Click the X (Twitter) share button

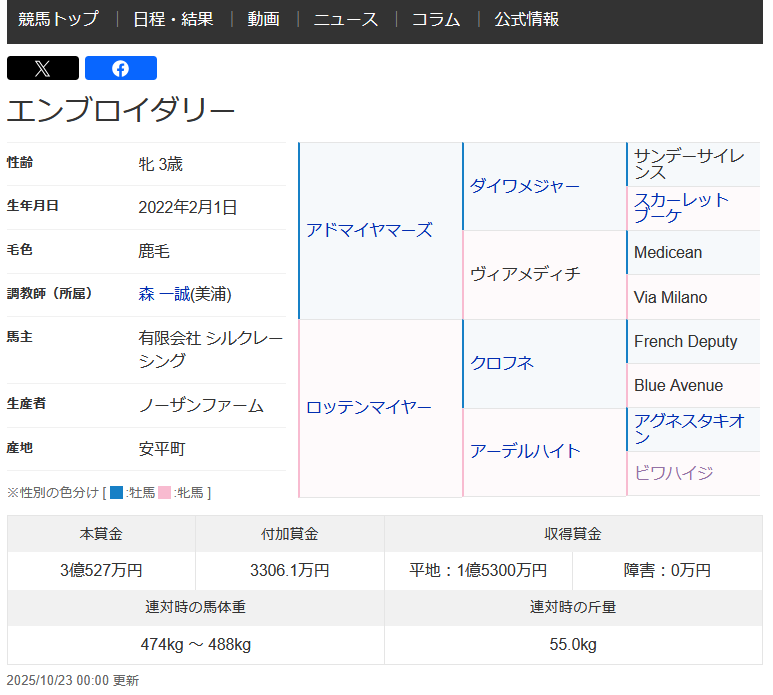pos(42,68)
